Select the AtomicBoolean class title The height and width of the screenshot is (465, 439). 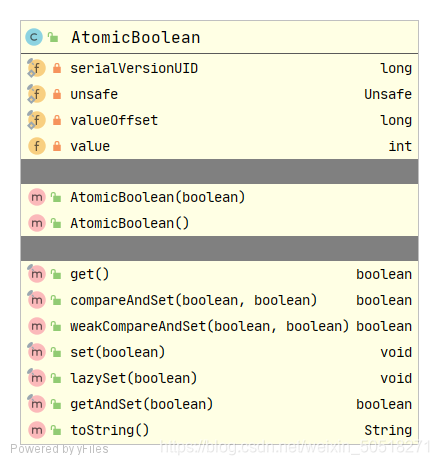136,37
